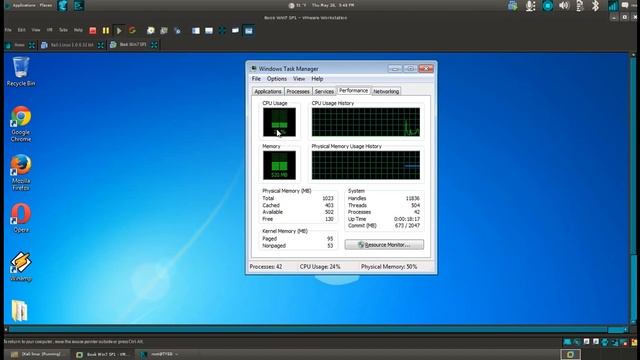Select the Google Chrome desktop icon
640x360 pixels.
pos(21,124)
